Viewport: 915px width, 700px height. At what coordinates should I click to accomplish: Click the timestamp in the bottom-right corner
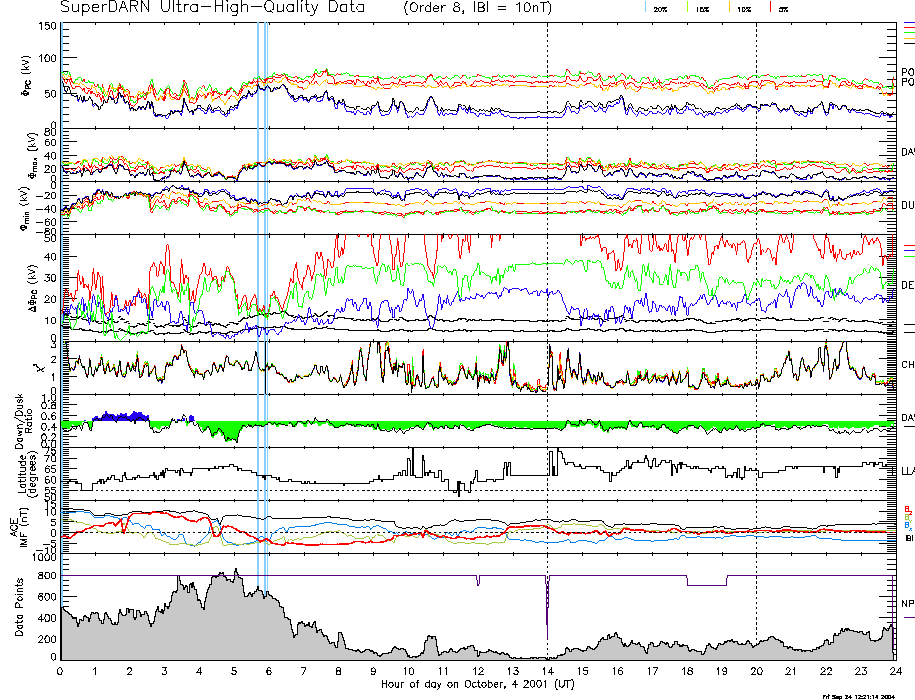click(x=868, y=695)
